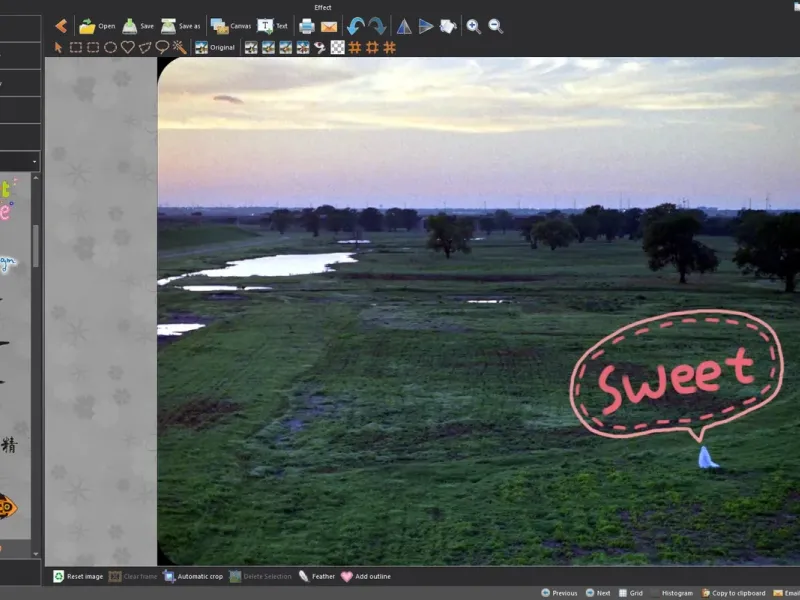Expand the dropdown above the sticker list

35,161
